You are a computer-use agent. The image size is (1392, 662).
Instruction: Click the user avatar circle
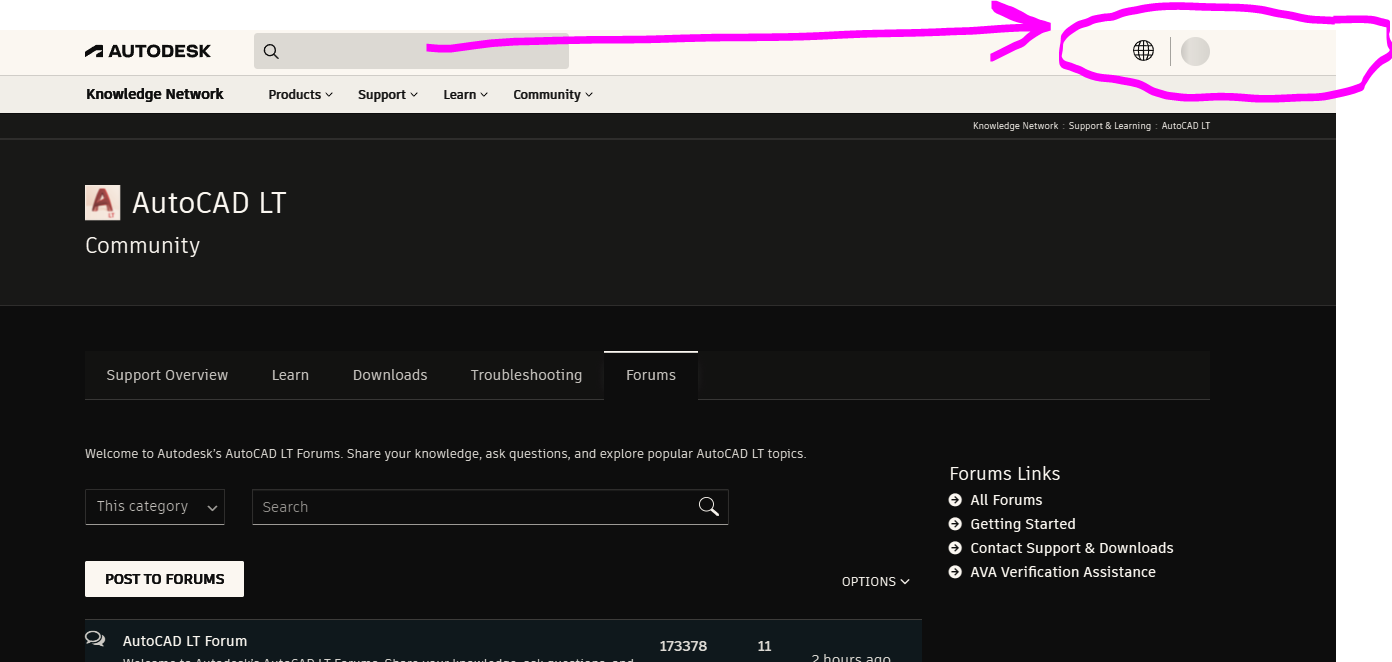[1195, 51]
